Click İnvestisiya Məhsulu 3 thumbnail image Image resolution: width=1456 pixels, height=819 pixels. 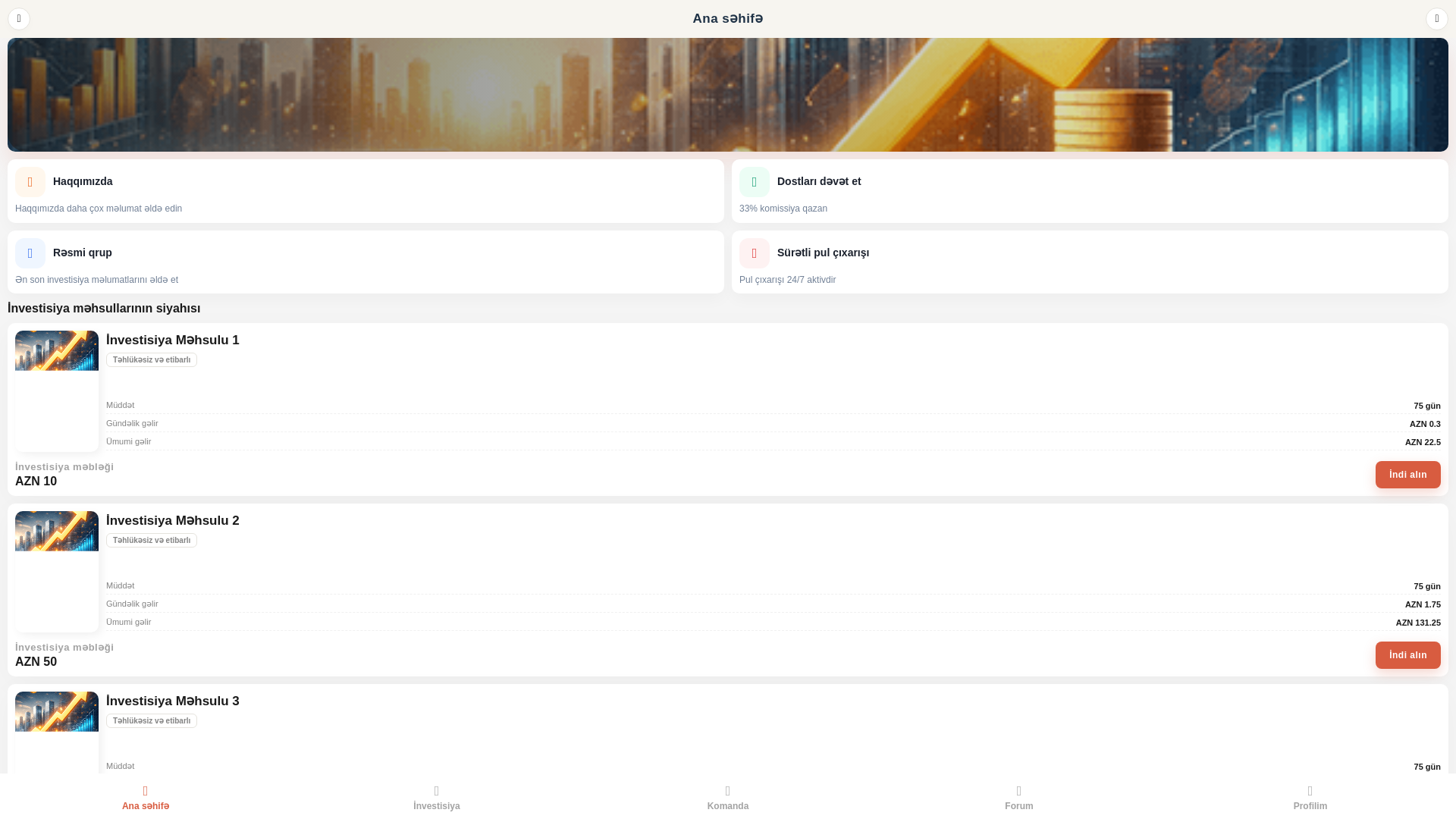57,733
